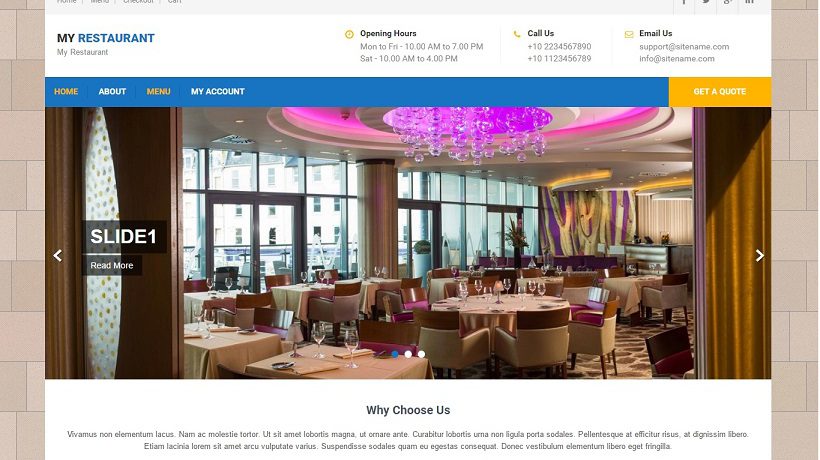Select the second slider pagination dot
820x460 pixels.
pos(408,354)
